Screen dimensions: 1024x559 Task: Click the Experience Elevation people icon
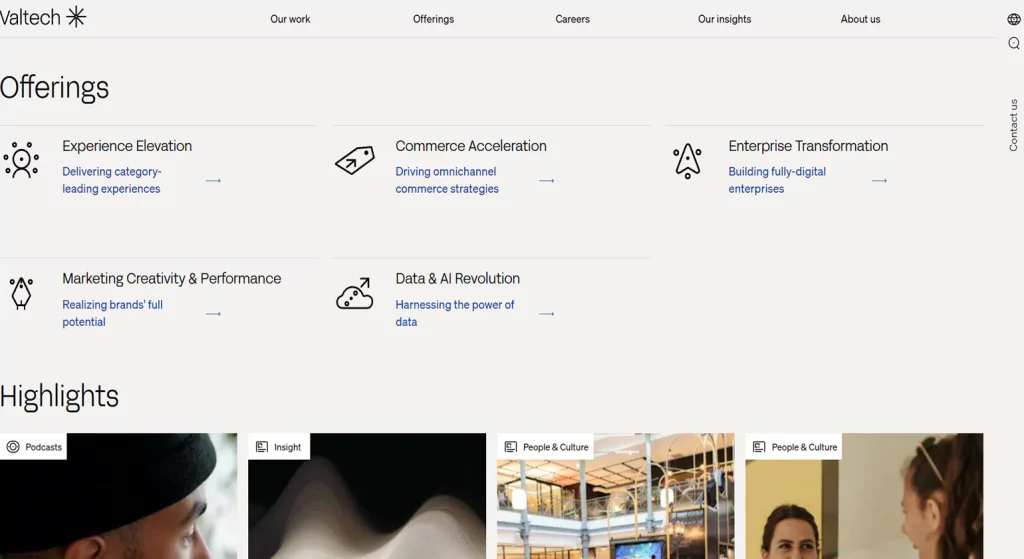(x=21, y=160)
